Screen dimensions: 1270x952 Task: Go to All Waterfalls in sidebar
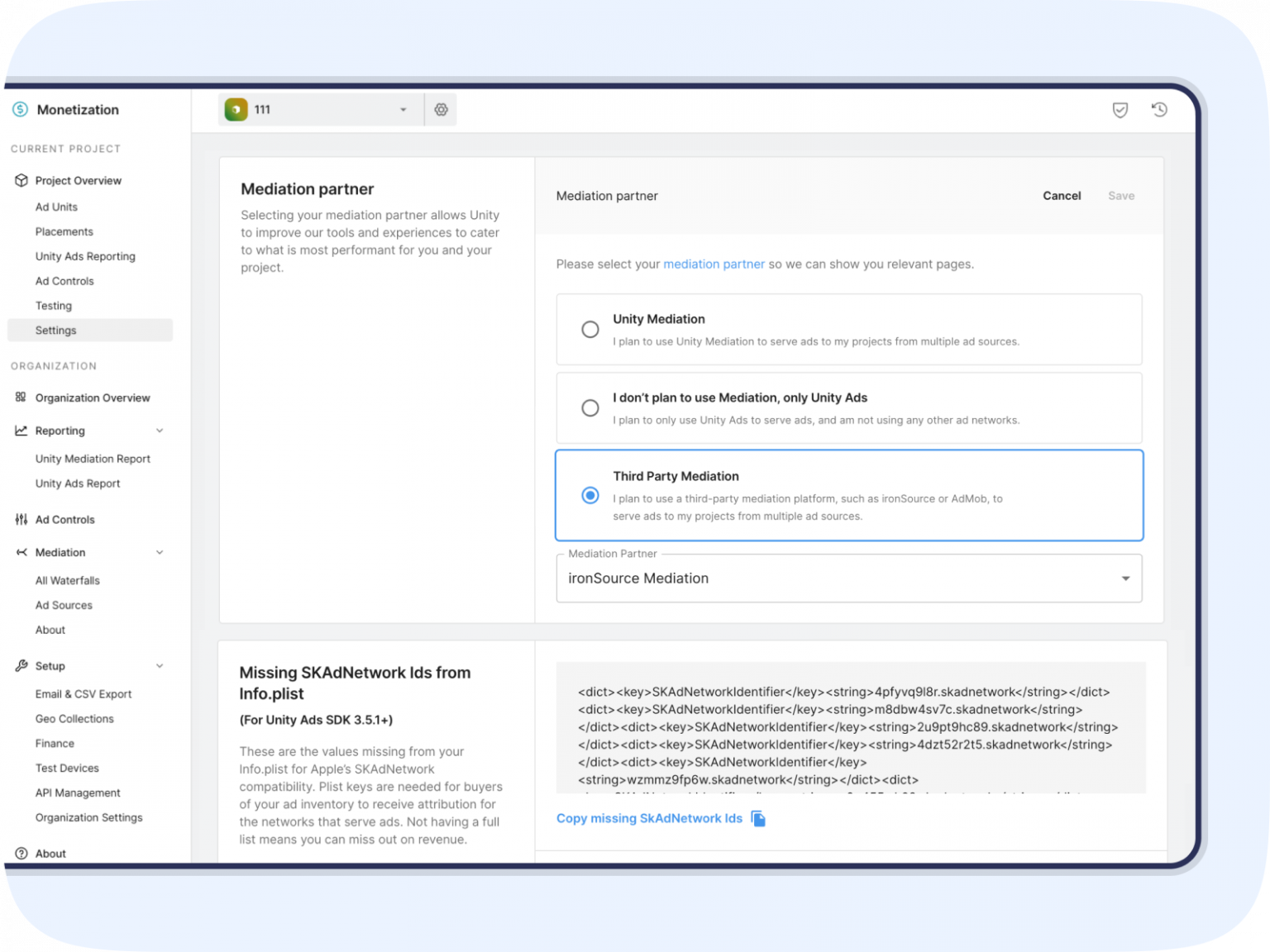[x=68, y=581]
